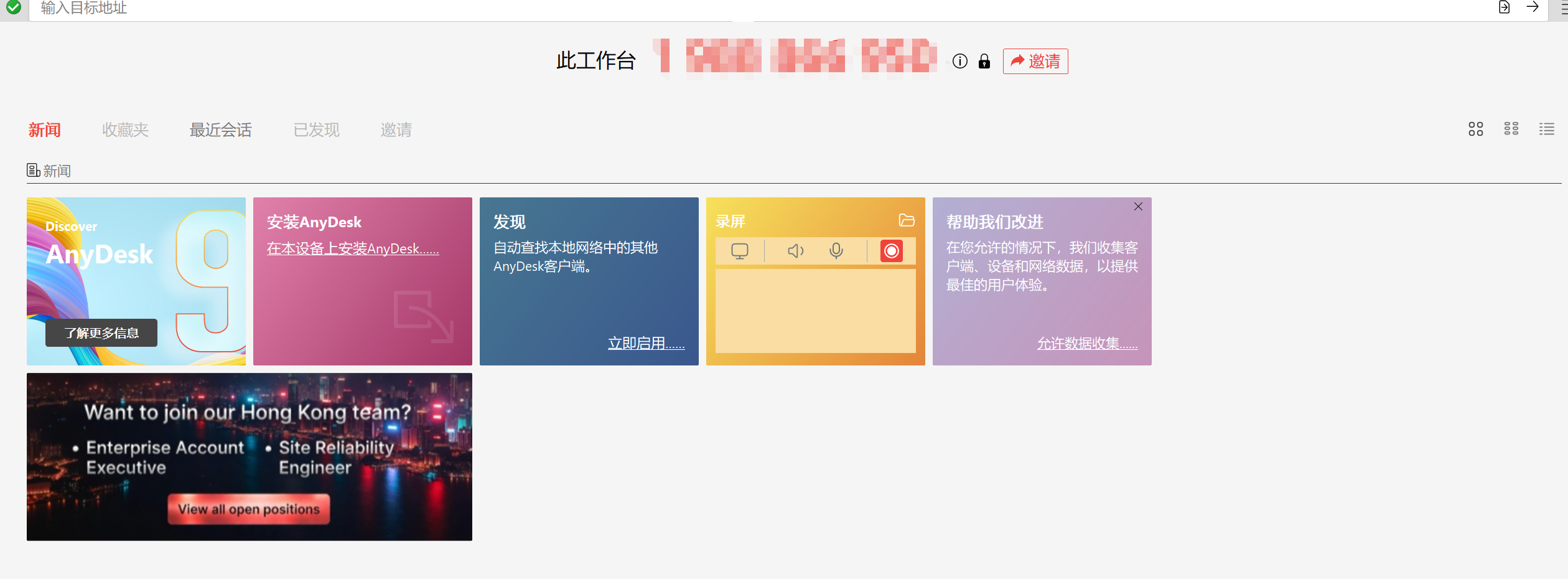Toggle microphone recording
1568x579 pixels.
[x=836, y=251]
